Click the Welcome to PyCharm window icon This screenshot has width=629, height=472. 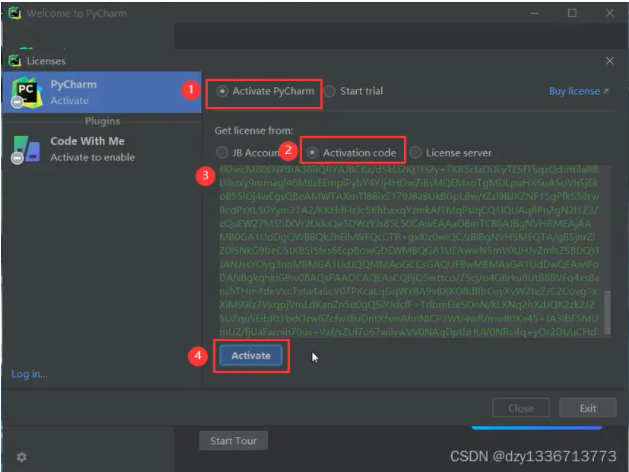coord(15,13)
